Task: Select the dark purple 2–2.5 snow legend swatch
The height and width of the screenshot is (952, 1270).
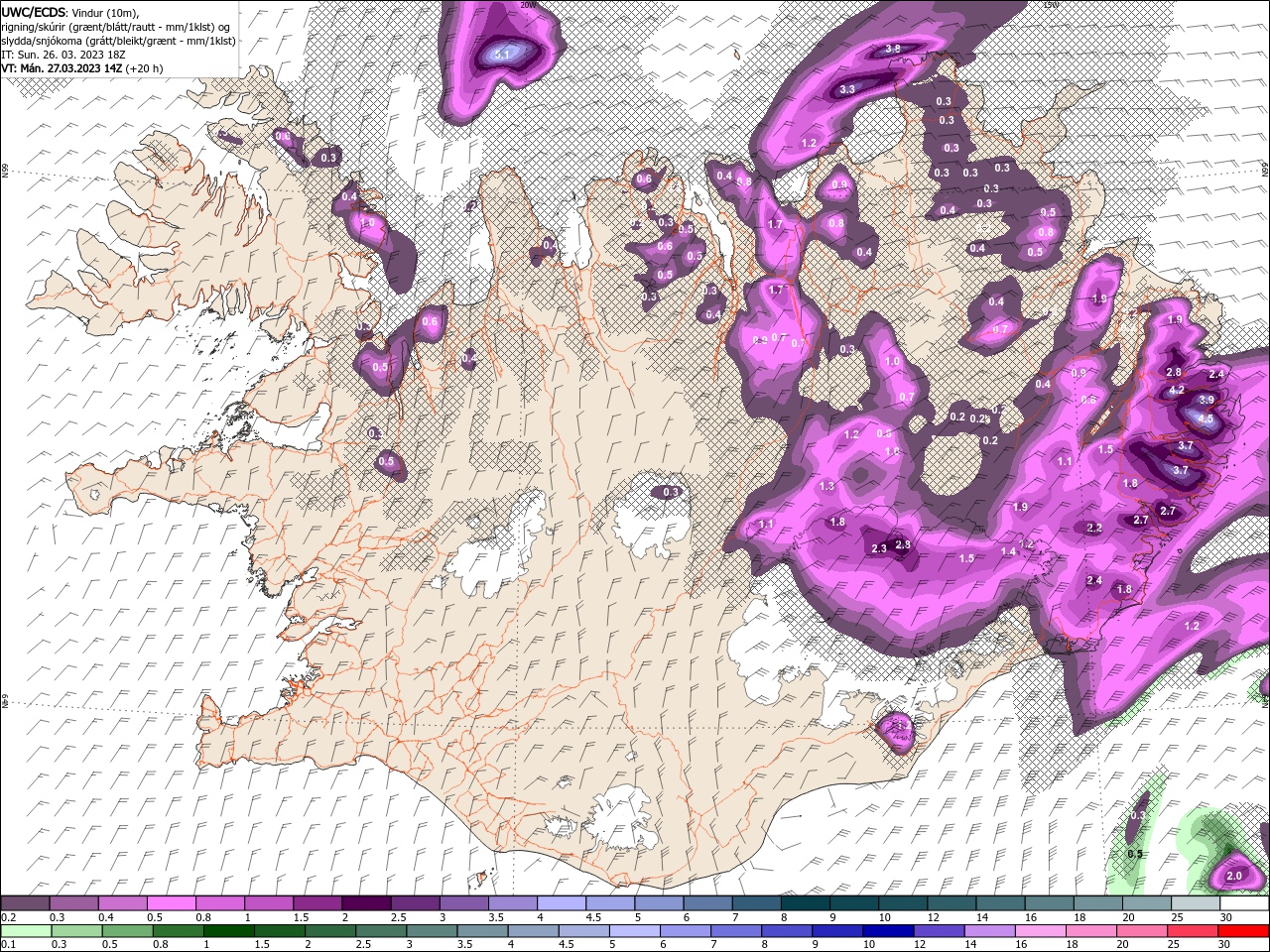Action: click(366, 903)
